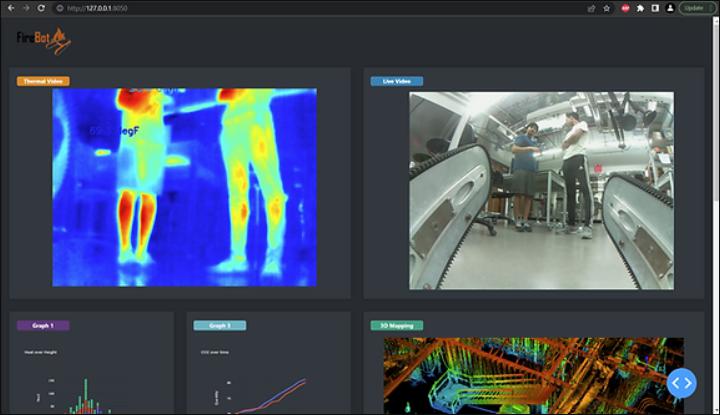Click the thermal camera video feed
720x415 pixels.
click(184, 187)
